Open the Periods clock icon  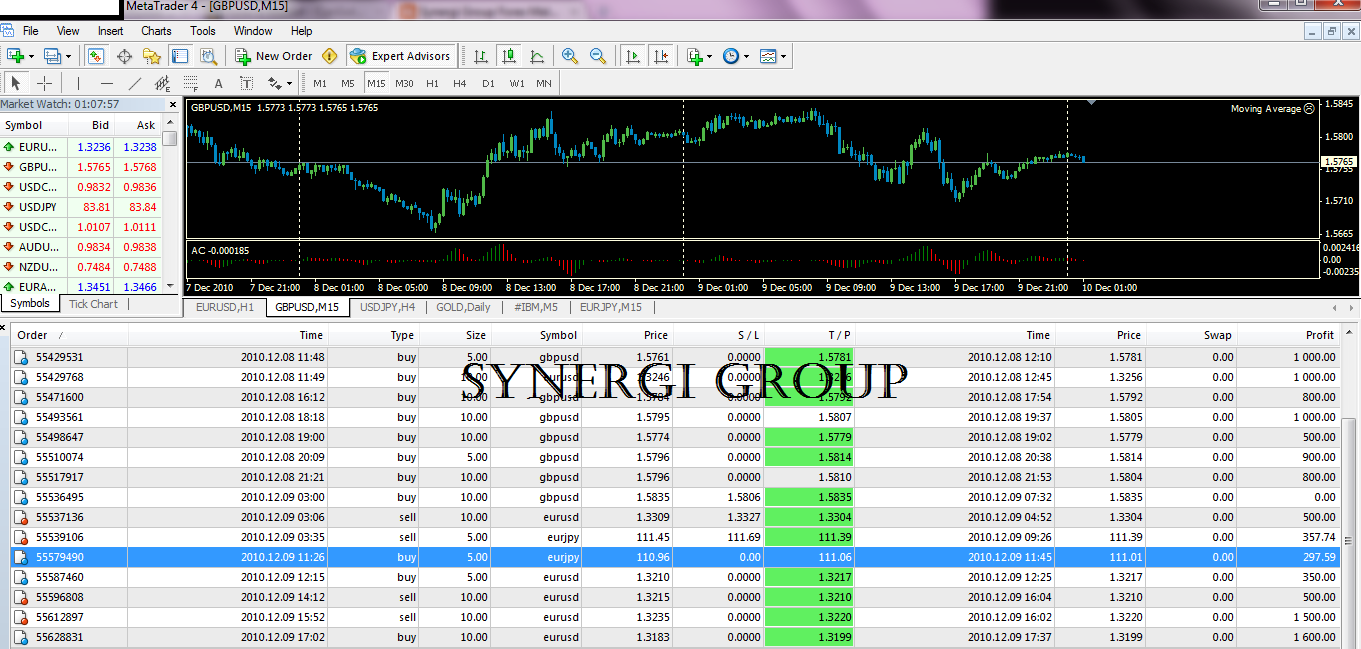tap(731, 56)
